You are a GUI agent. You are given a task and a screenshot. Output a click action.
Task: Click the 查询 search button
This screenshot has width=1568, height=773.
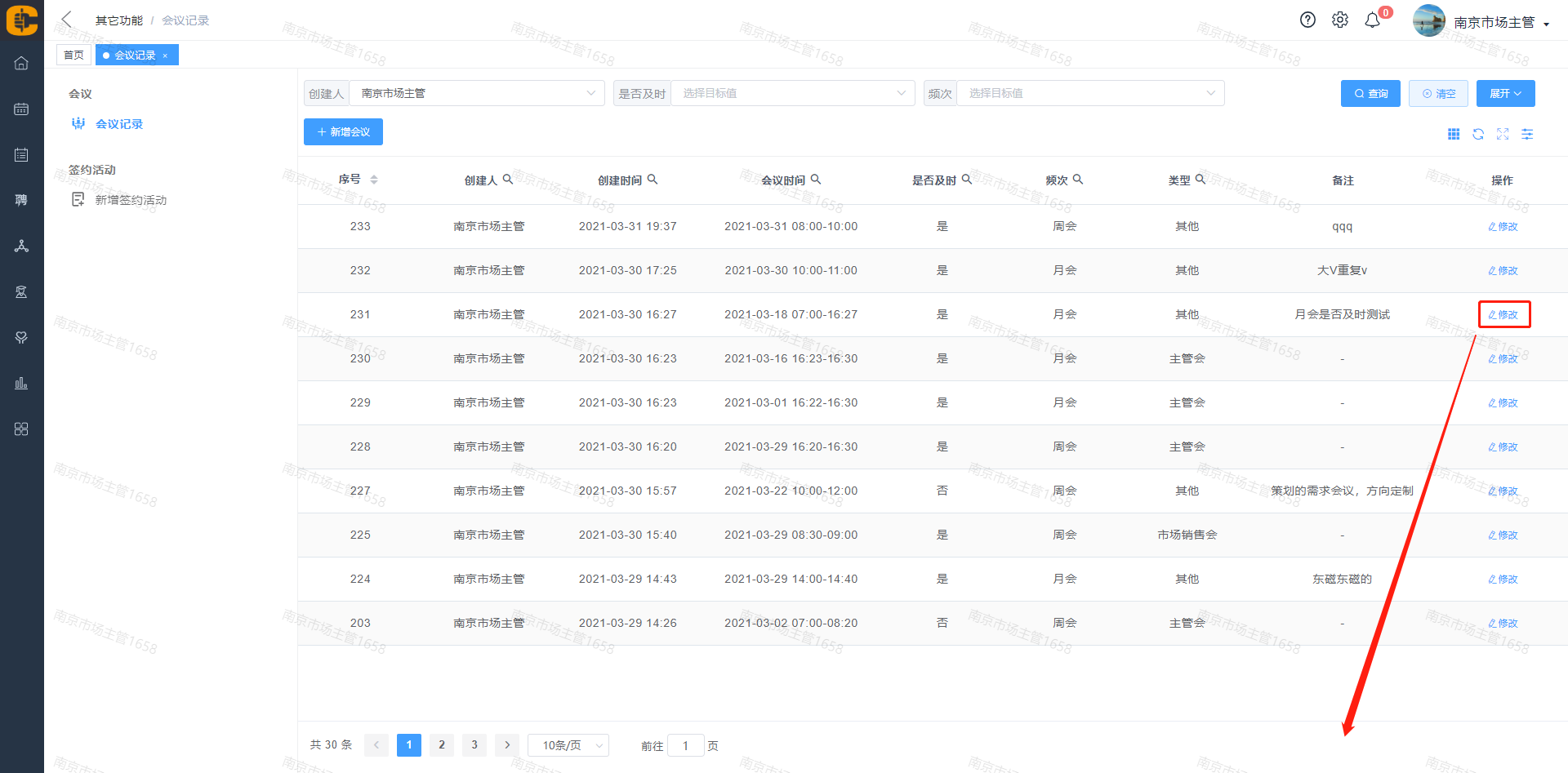pos(1370,94)
